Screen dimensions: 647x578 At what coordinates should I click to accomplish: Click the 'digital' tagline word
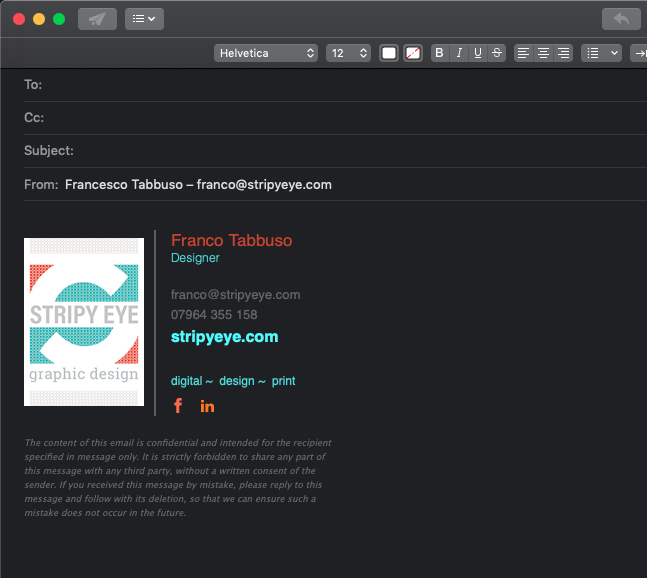coord(187,381)
